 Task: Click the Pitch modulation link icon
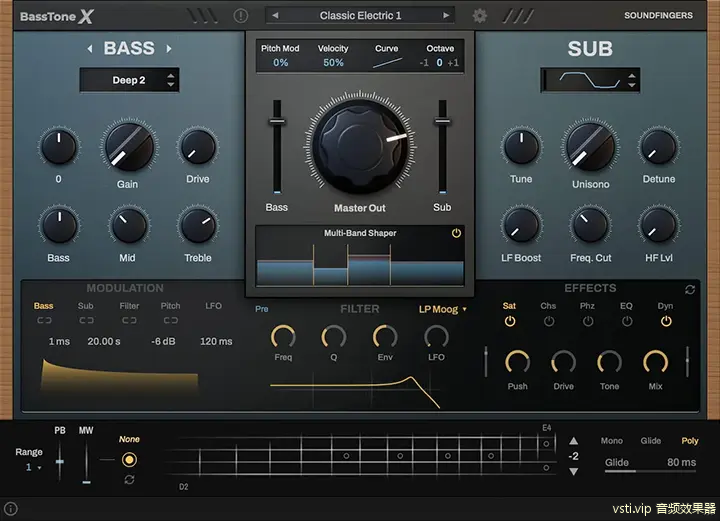(171, 320)
